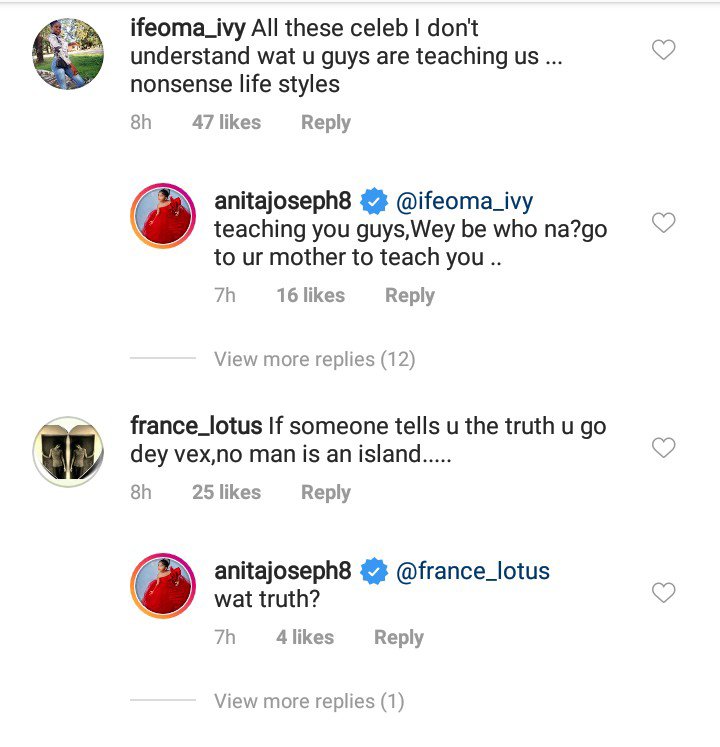Reply to anitajoseph8's "go to ur mother" comment
Image resolution: width=720 pixels, height=747 pixels.
pos(410,296)
